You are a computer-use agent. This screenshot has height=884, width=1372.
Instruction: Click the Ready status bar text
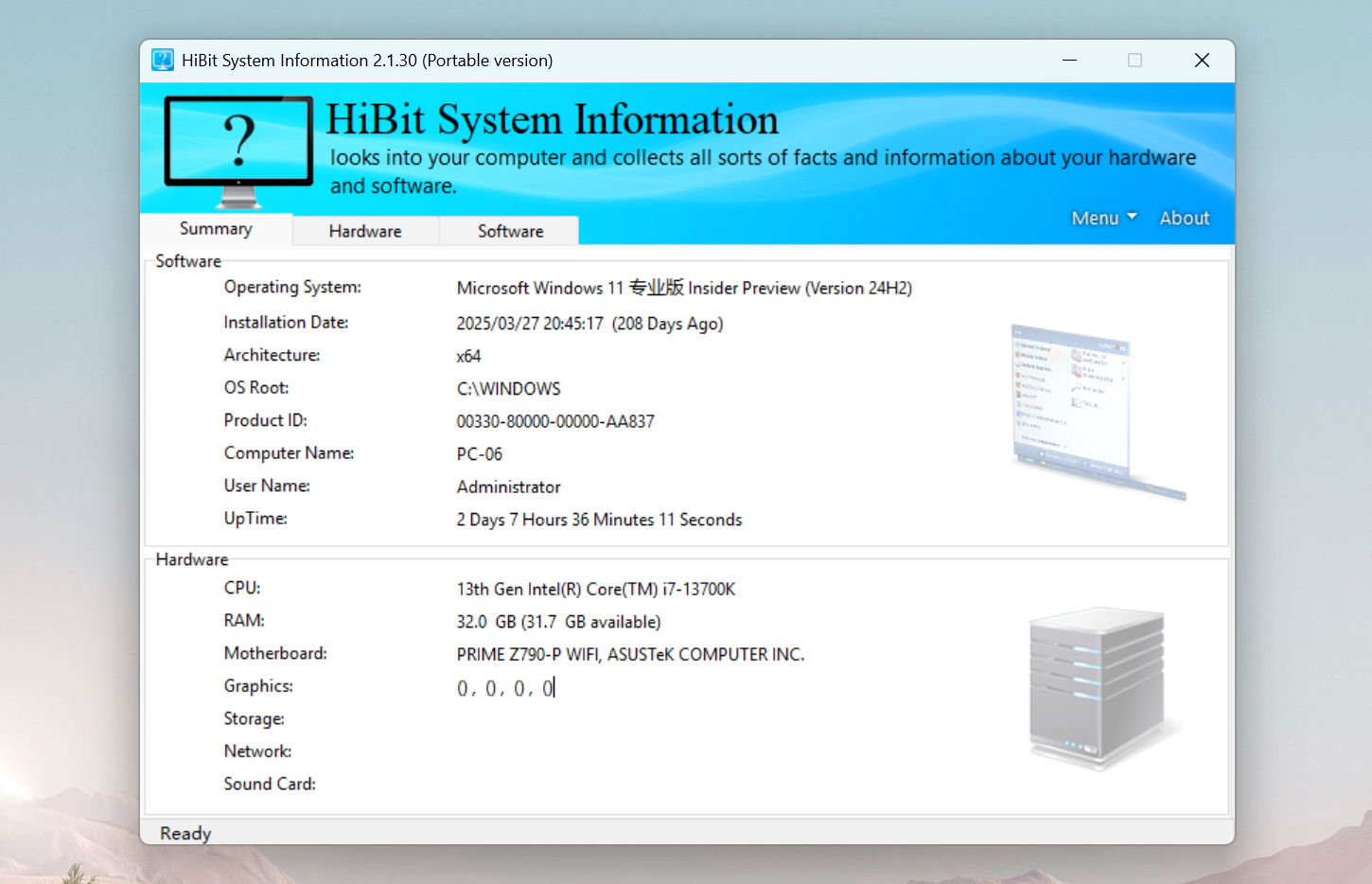[185, 833]
